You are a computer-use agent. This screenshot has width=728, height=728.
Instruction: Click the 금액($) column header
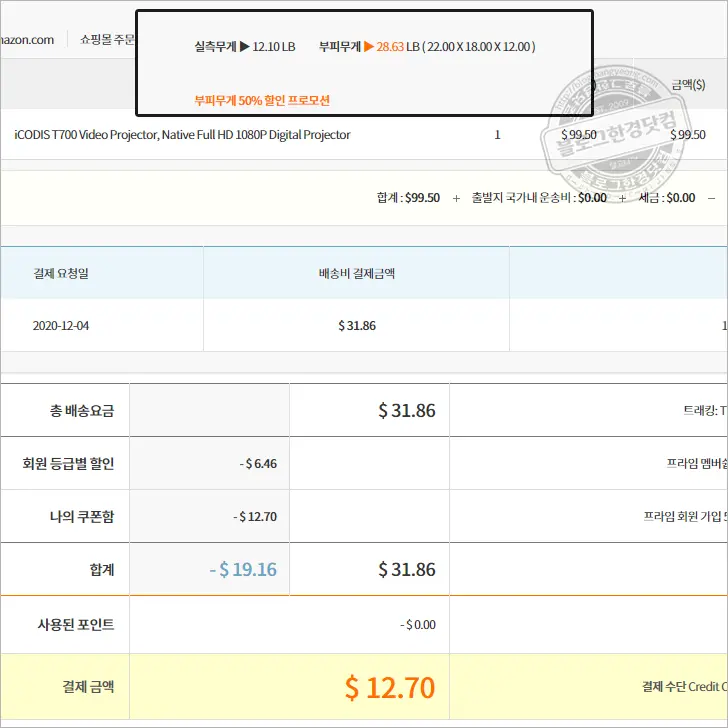(688, 84)
